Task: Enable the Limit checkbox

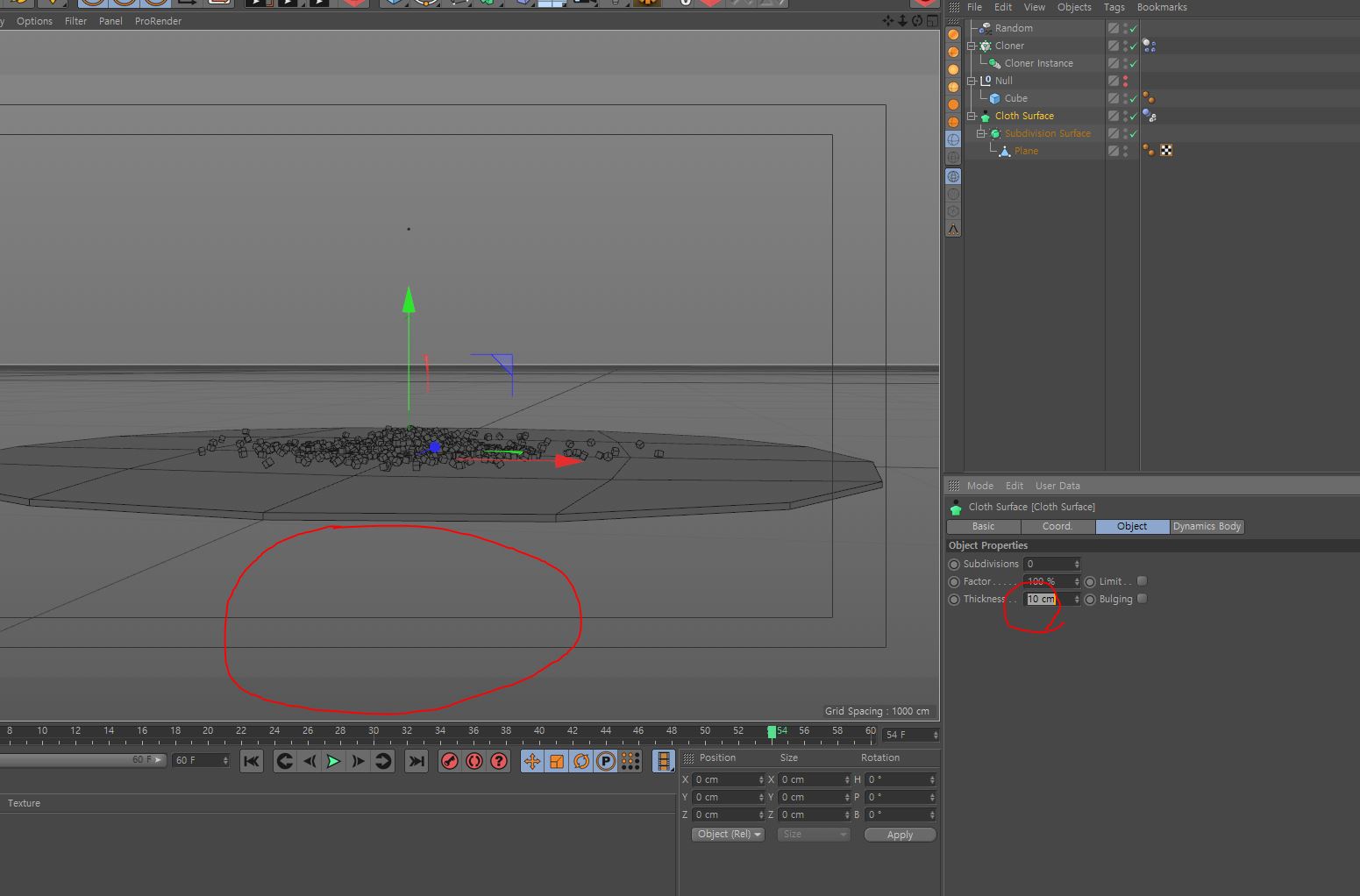Action: pos(1142,581)
